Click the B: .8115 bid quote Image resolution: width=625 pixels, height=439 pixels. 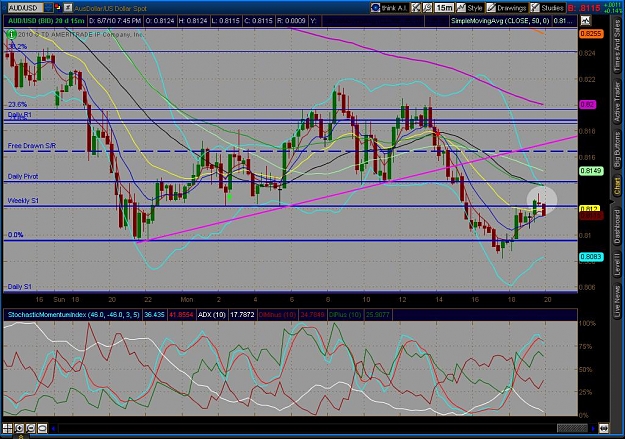click(x=584, y=8)
